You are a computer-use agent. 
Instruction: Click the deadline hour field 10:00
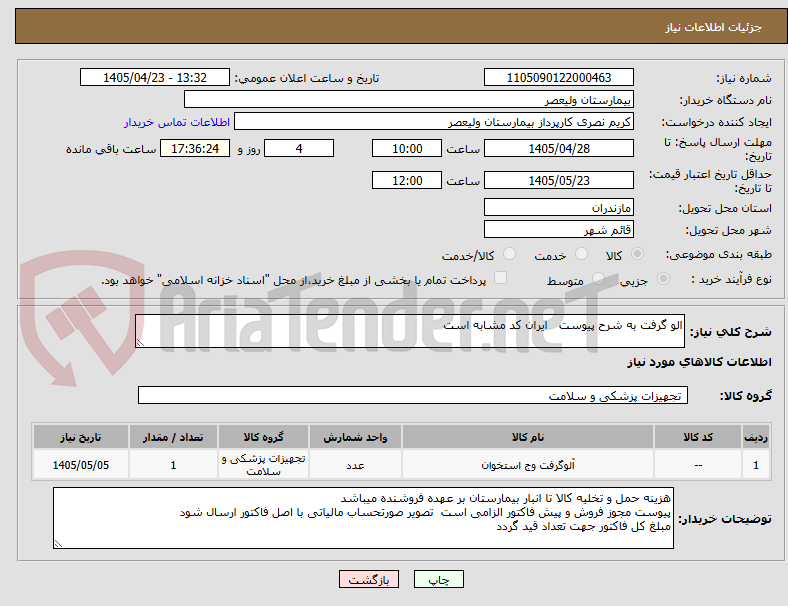407,149
